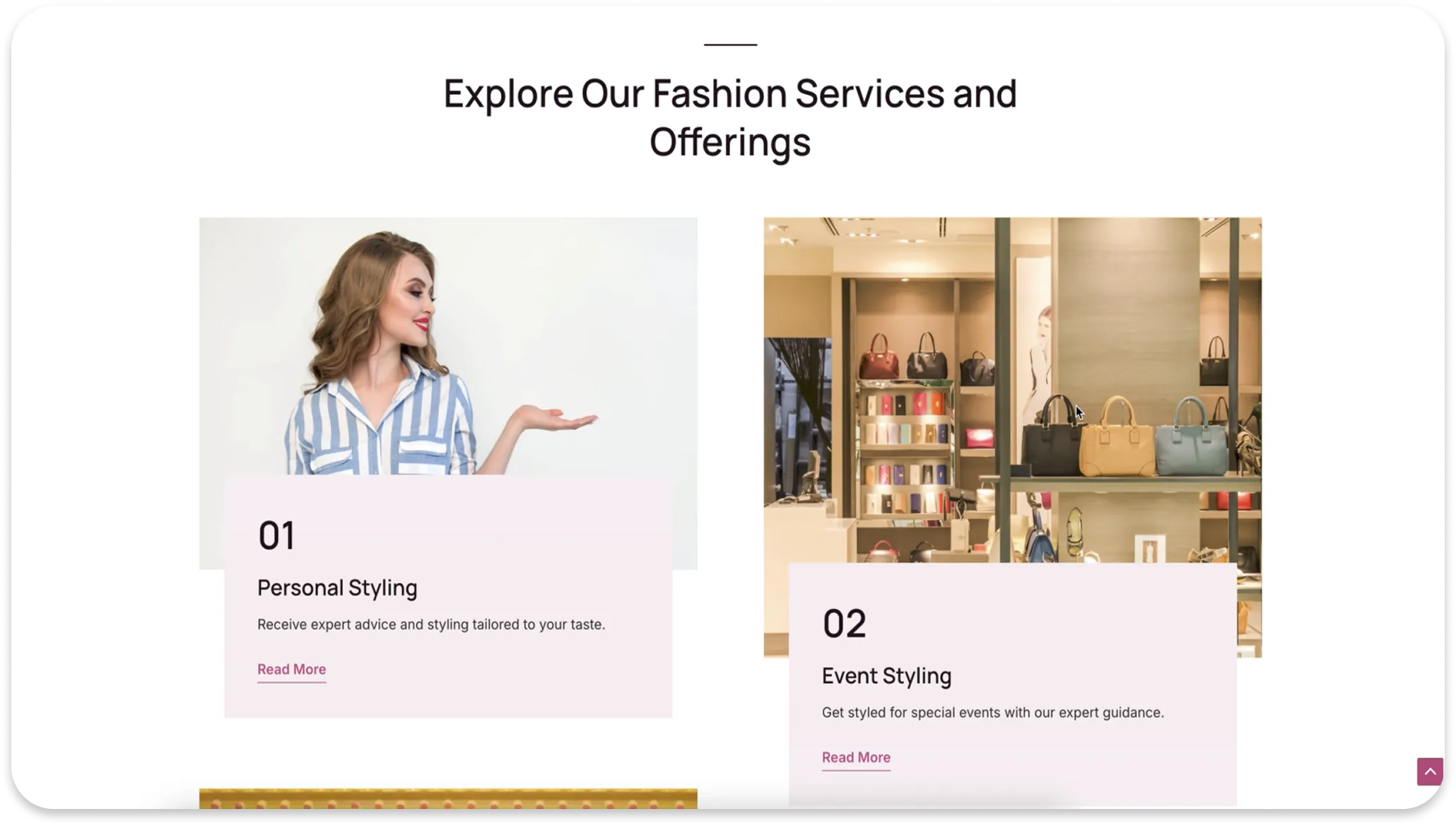Click the 02 number label

[845, 624]
